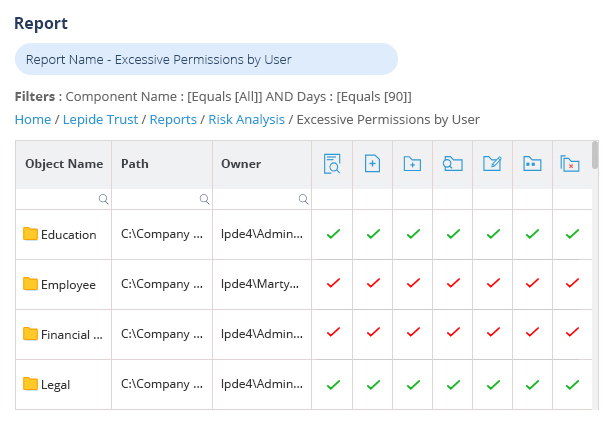Click the Report page heading
Viewport: 612px width, 430px height.
click(41, 23)
